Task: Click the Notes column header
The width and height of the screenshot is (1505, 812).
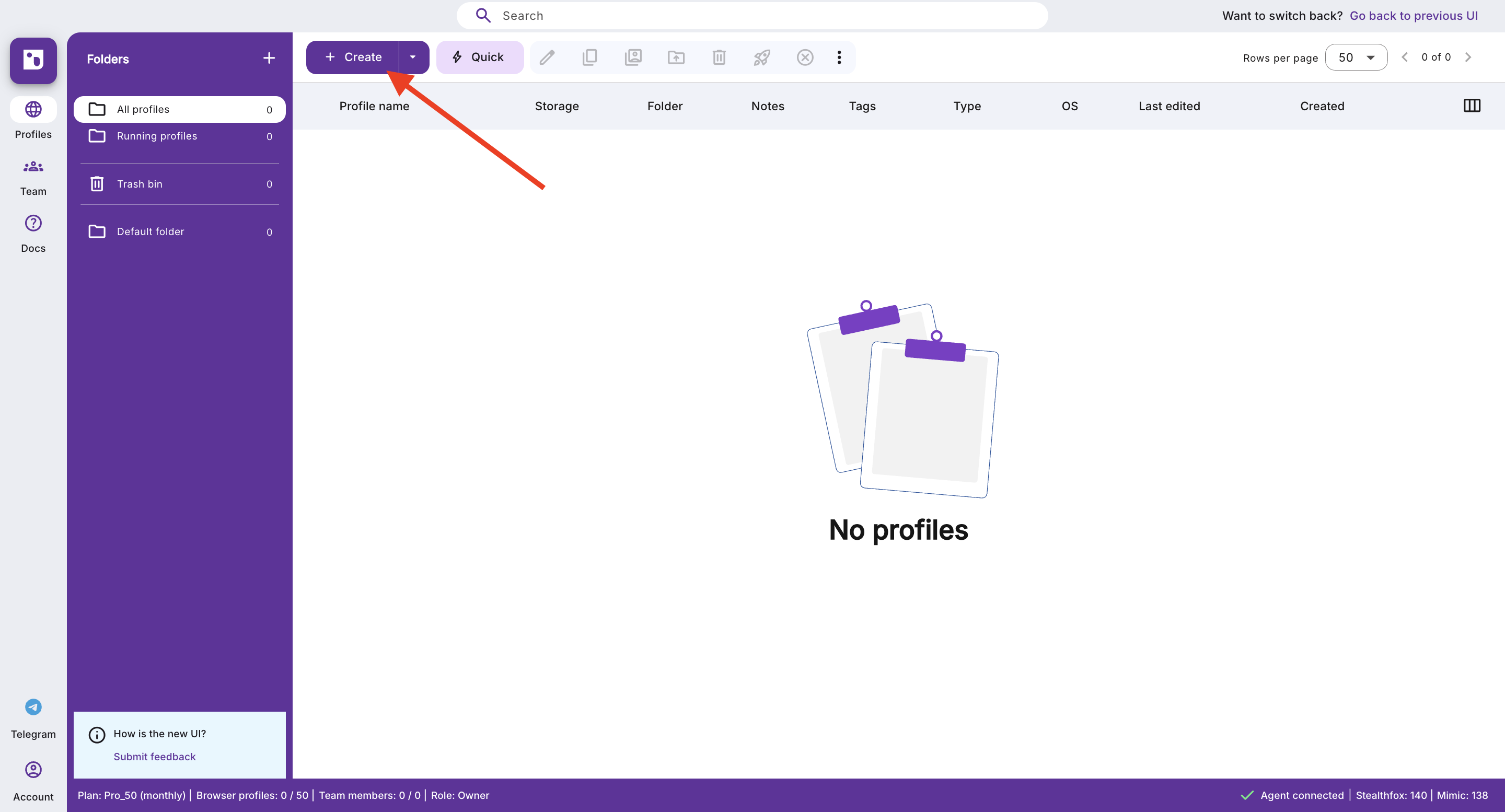Action: click(768, 106)
